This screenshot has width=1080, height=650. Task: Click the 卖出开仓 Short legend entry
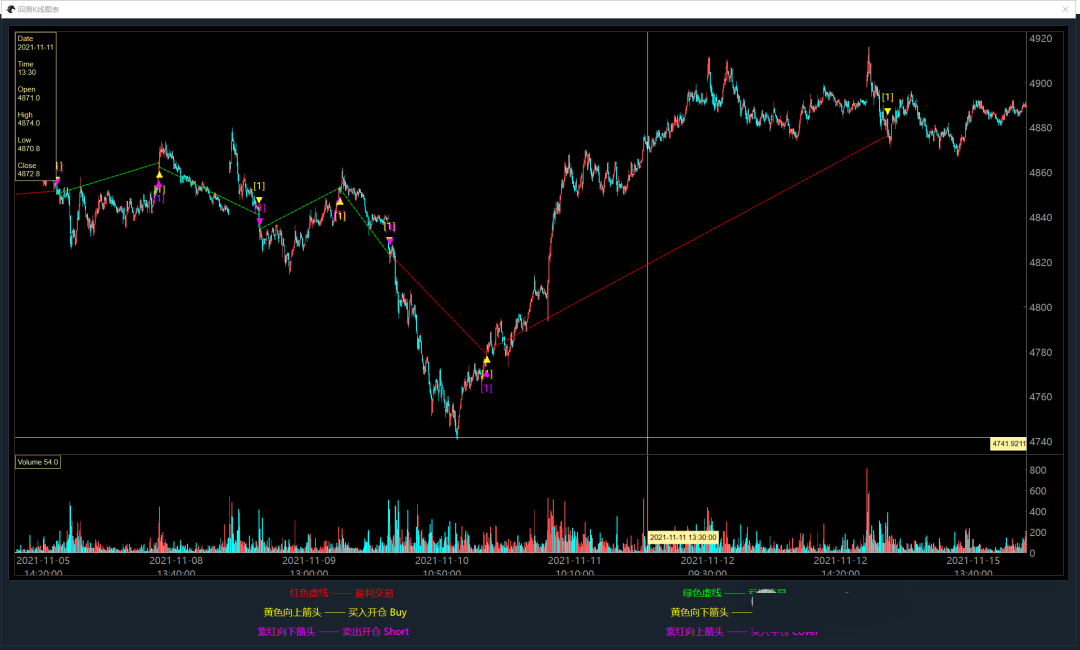click(x=333, y=631)
